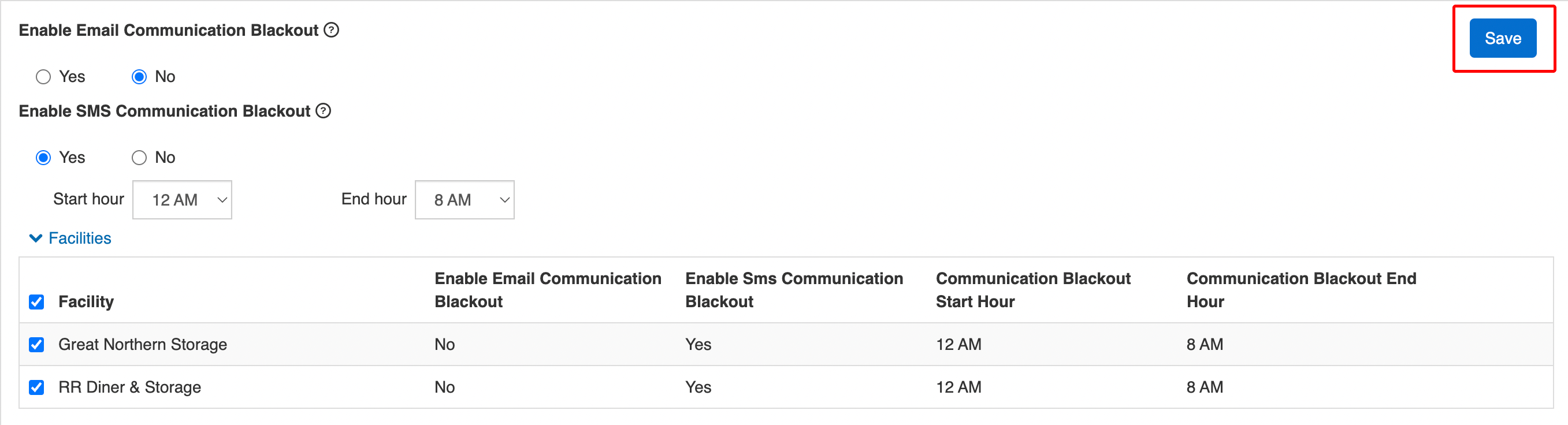
Task: Click the Communication Blackout Start Hour column header
Action: pos(1033,290)
